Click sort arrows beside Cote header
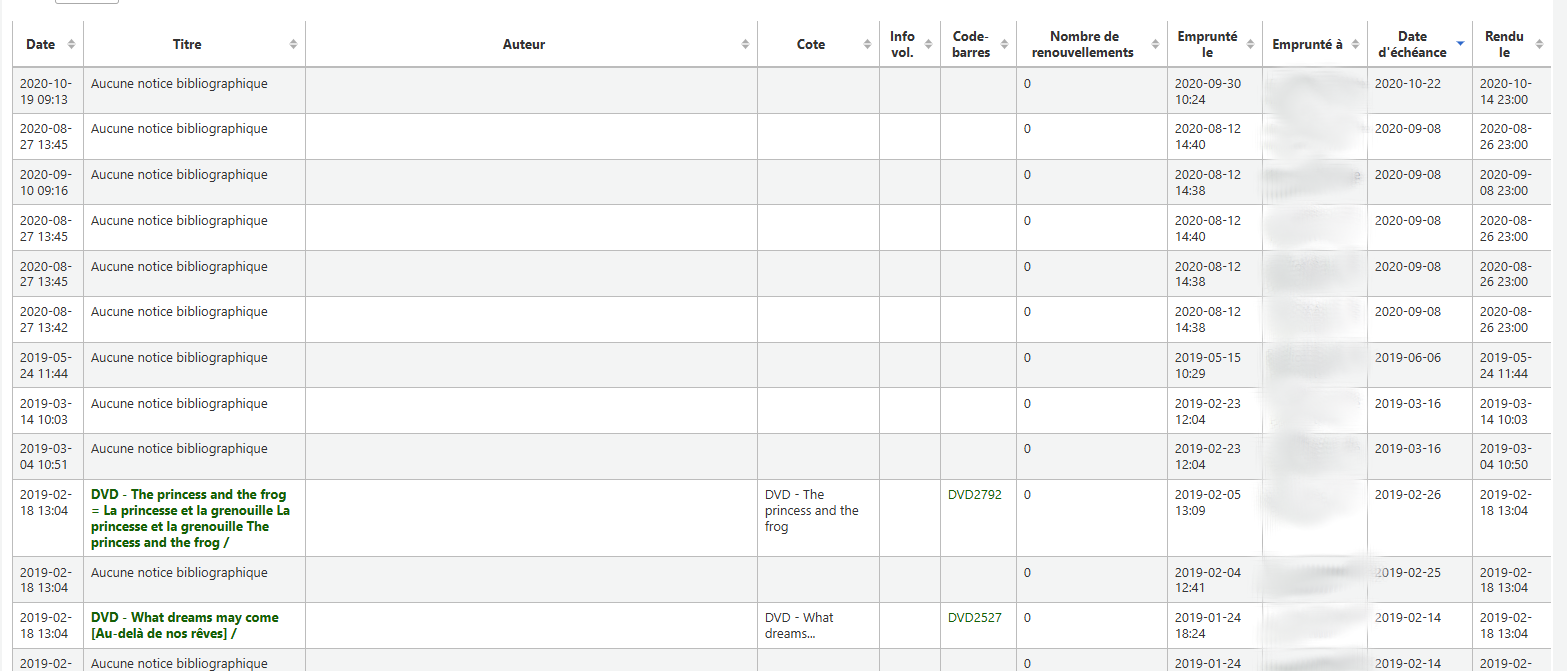 pyautogui.click(x=867, y=45)
